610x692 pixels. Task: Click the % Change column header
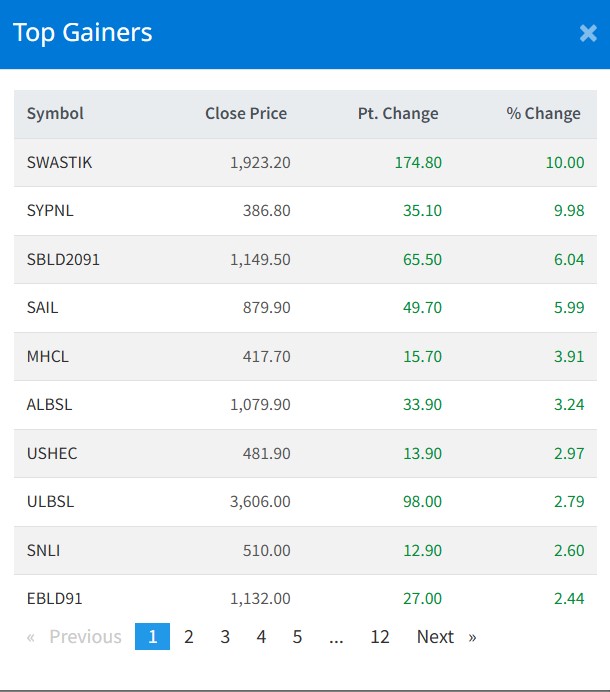(543, 113)
